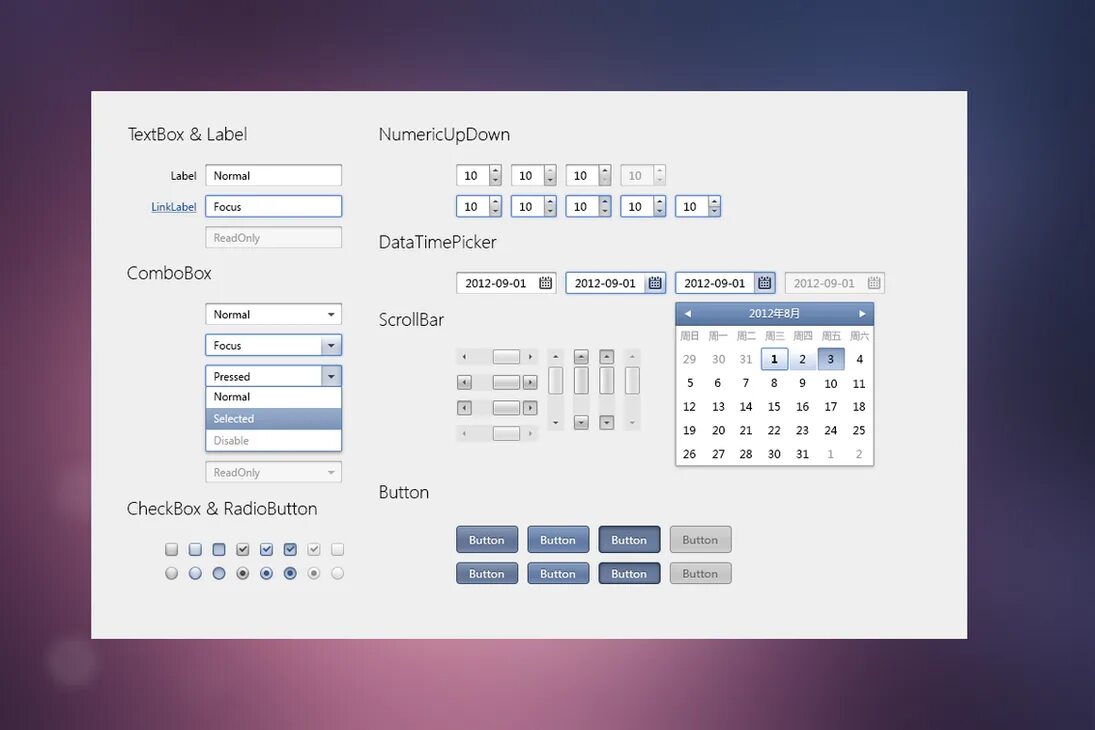Click the Disable item in dropdown list
1095x730 pixels.
[x=273, y=441]
